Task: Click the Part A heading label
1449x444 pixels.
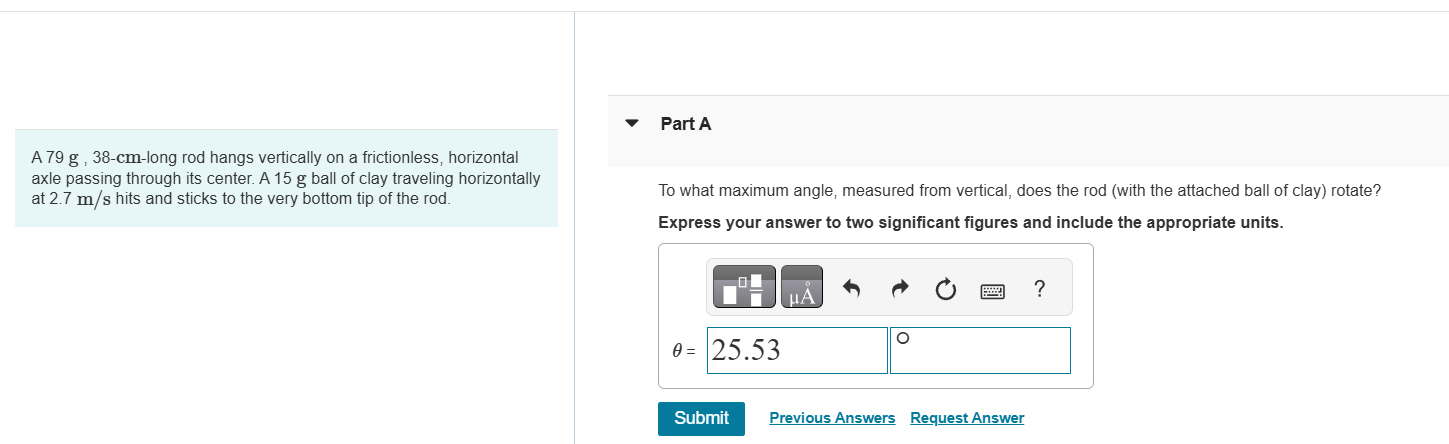Action: (686, 124)
